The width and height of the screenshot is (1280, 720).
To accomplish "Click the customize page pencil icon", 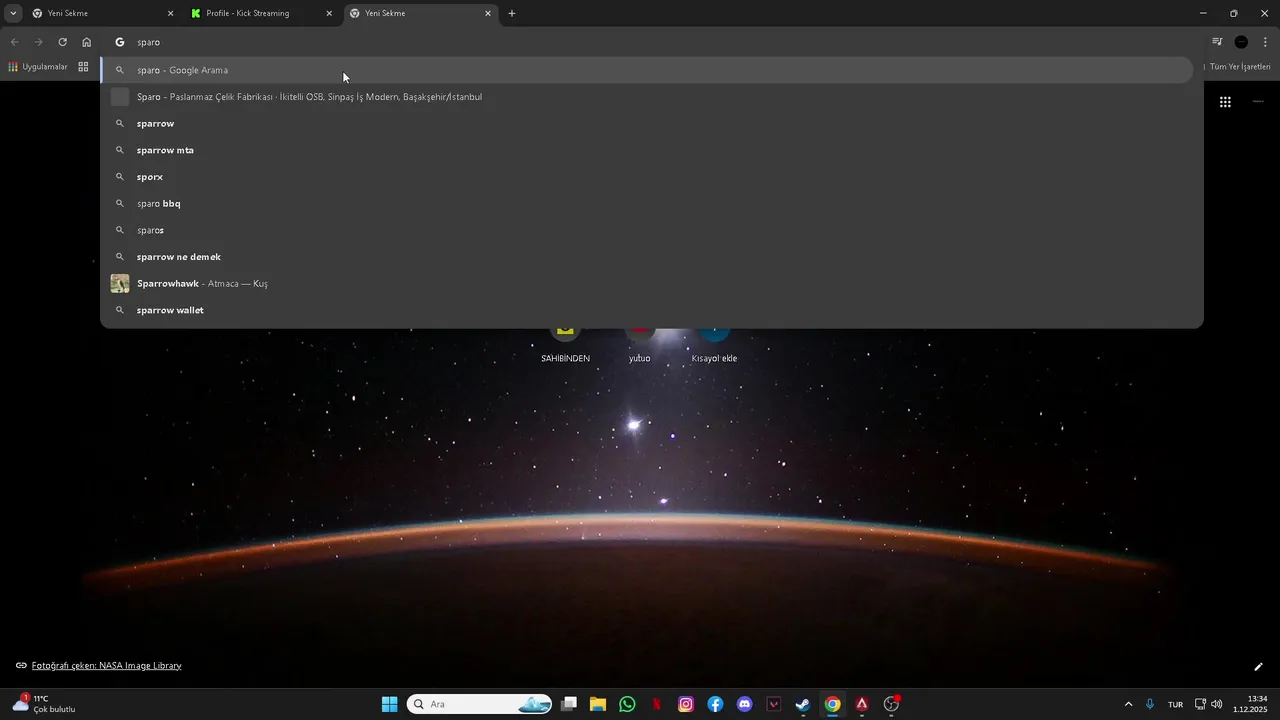I will (1258, 667).
